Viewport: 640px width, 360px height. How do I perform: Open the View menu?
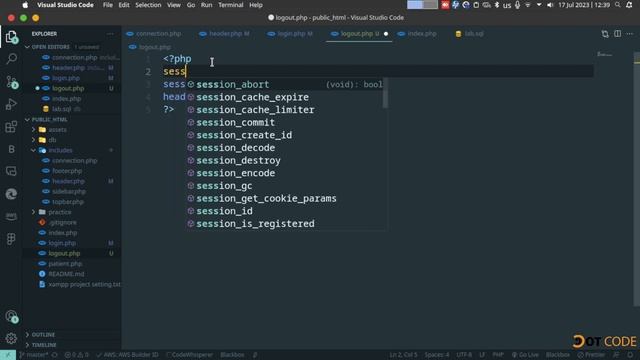[x=173, y=5]
